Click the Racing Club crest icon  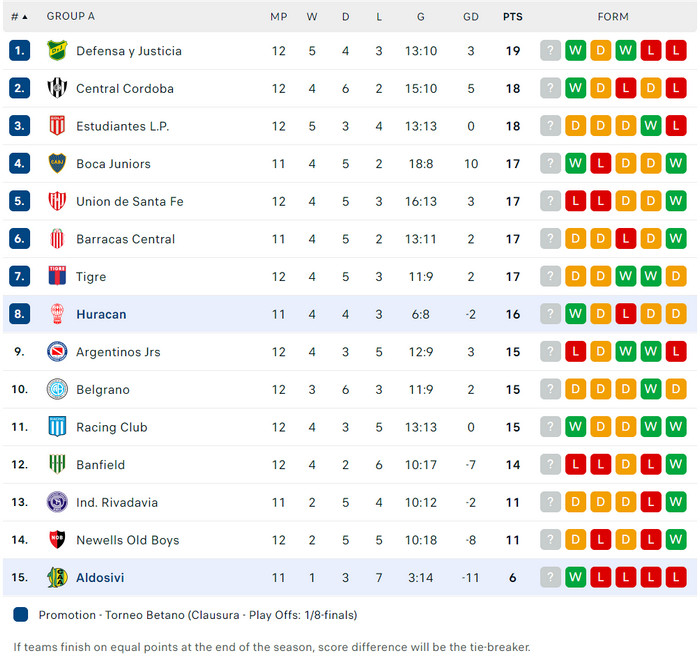57,427
